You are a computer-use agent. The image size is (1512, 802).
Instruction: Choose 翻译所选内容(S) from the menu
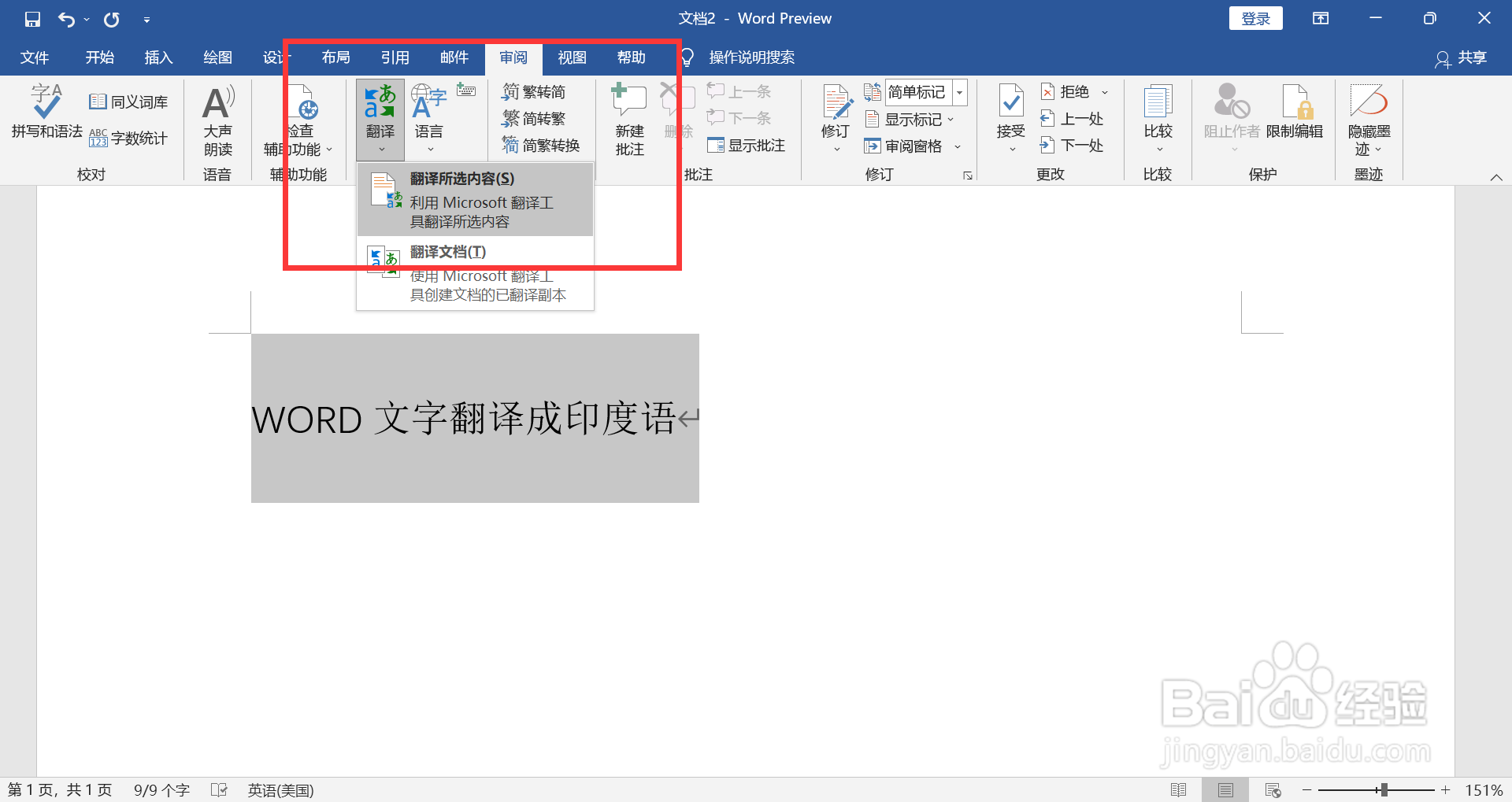(475, 200)
